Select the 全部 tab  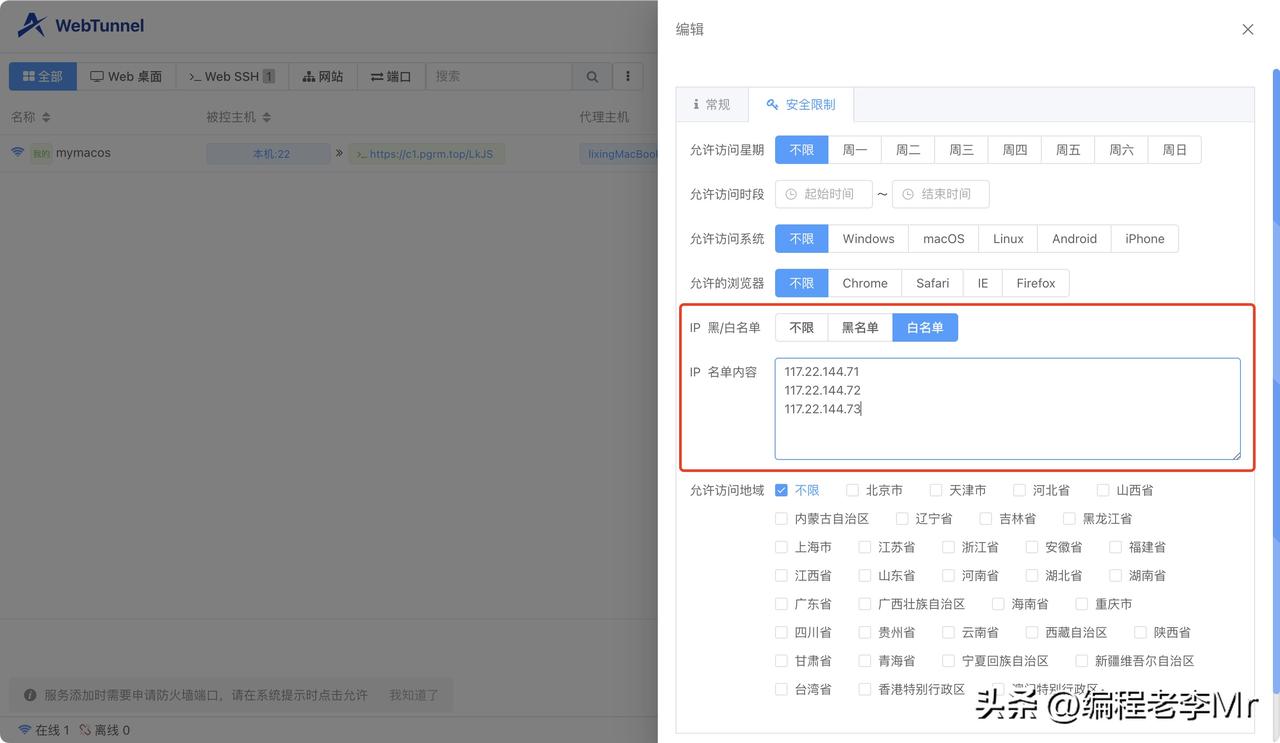(x=42, y=75)
